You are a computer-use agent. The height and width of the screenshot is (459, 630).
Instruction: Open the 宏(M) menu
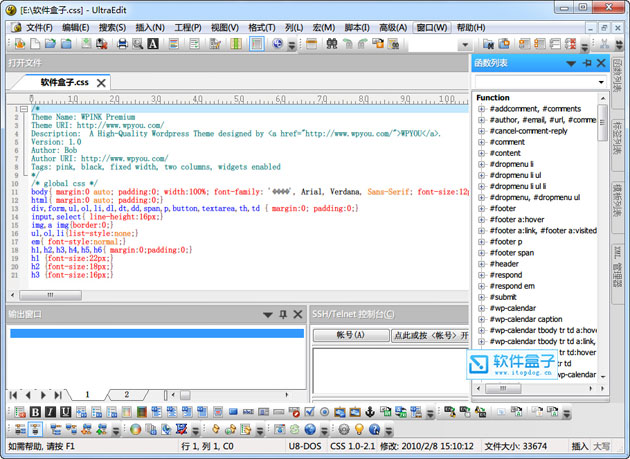coord(323,27)
